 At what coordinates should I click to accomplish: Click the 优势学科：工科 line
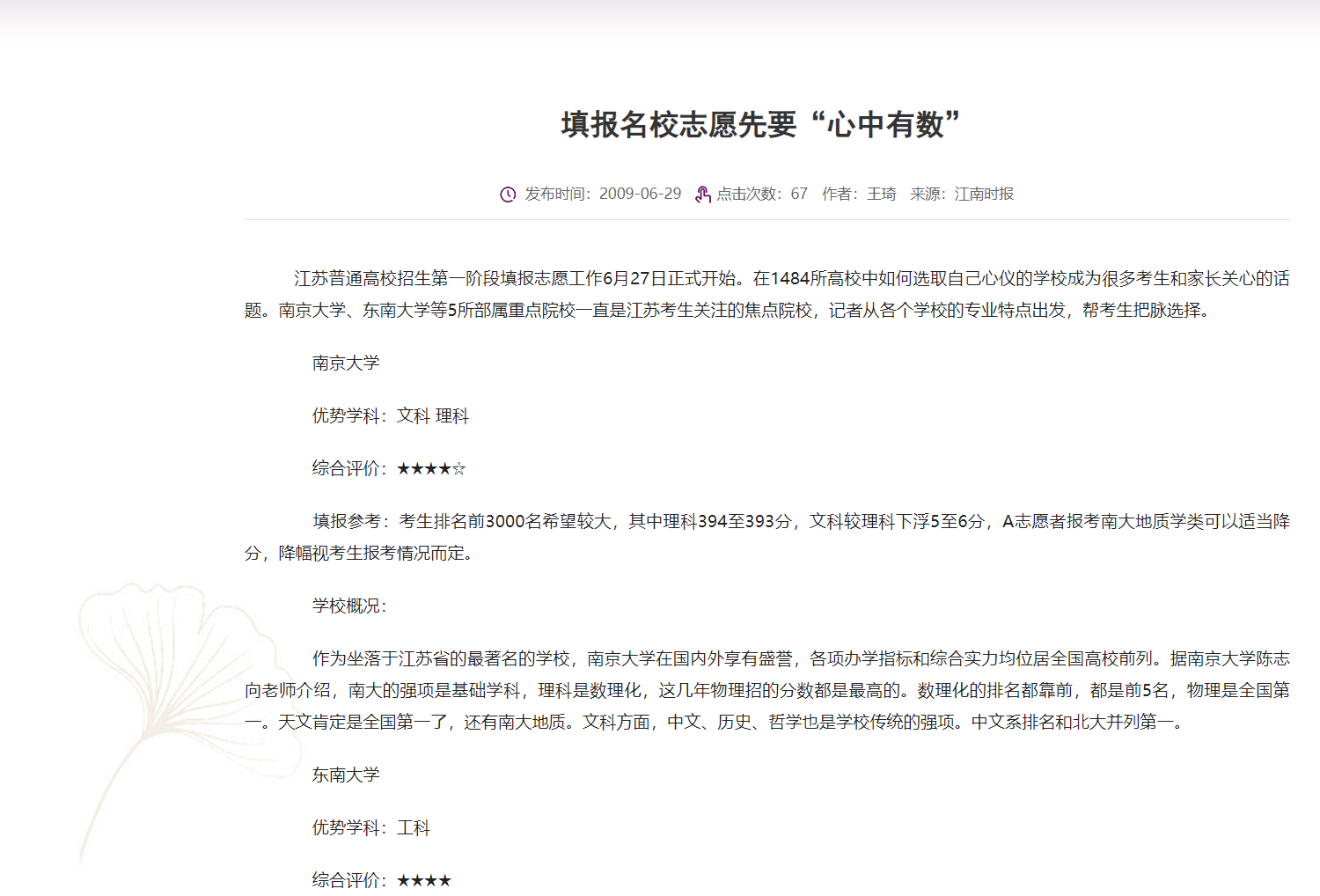(x=370, y=827)
